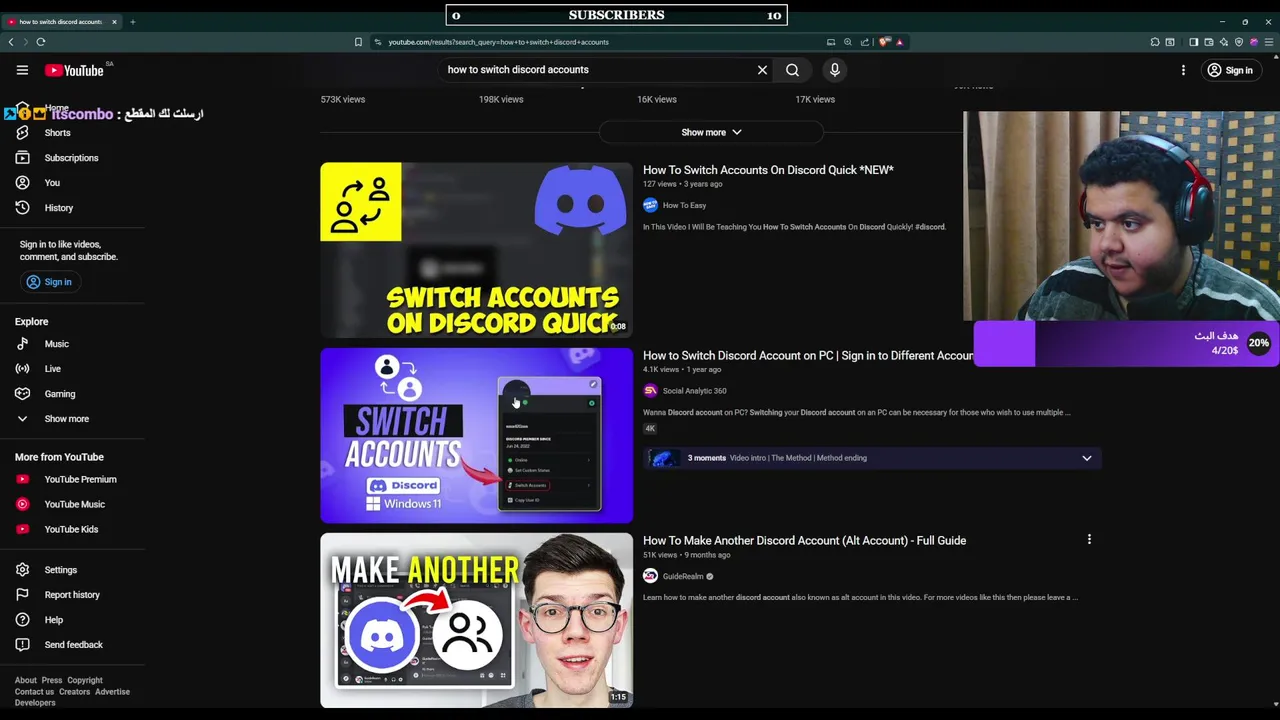The image size is (1280, 720).
Task: Open How To Make Another Discord Account title
Action: (x=804, y=541)
